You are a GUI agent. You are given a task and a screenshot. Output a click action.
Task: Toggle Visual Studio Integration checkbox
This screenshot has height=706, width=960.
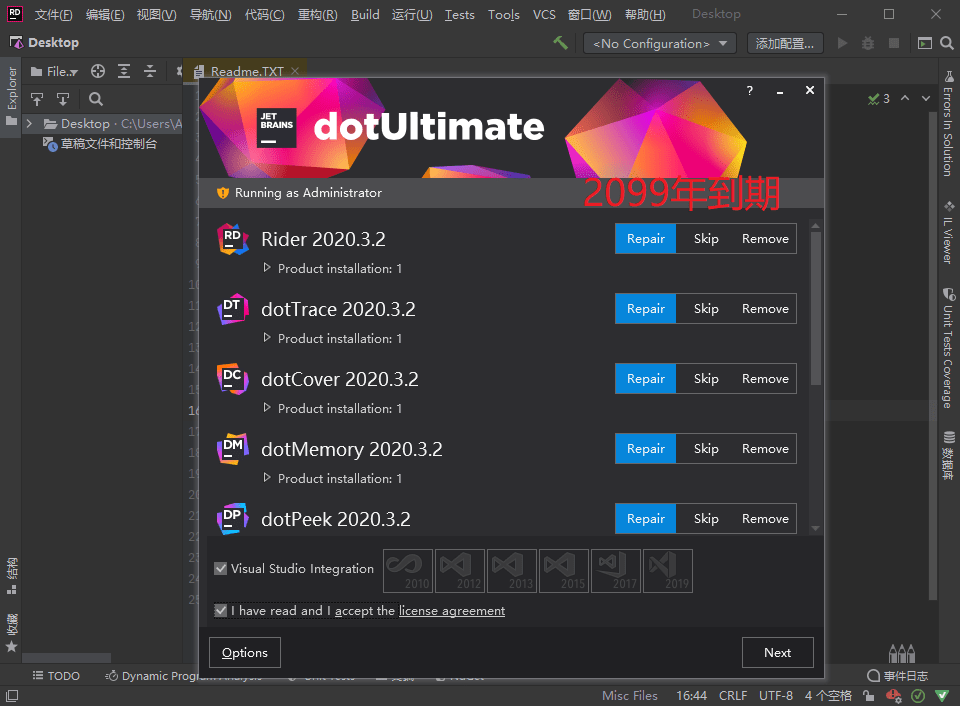click(x=221, y=568)
